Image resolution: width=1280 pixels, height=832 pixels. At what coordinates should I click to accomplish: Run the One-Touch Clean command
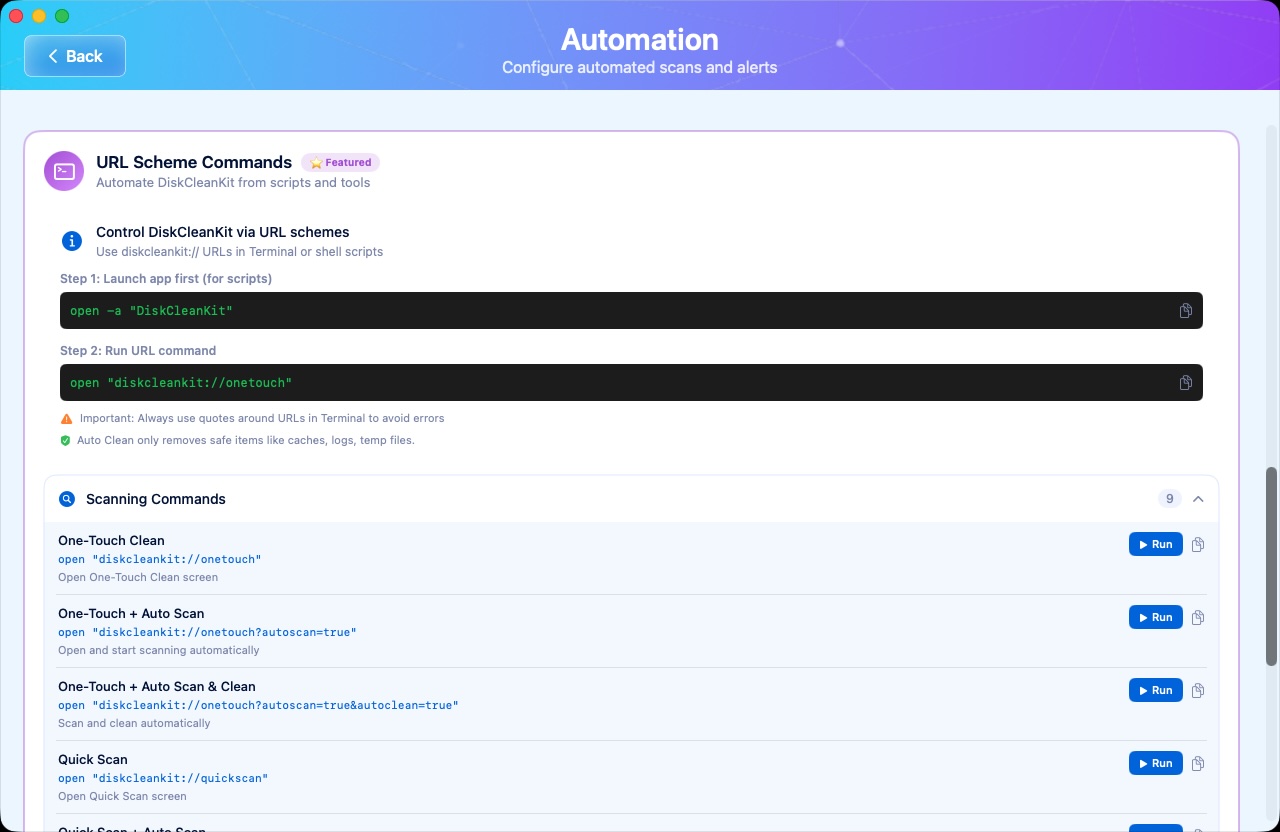pyautogui.click(x=1155, y=544)
